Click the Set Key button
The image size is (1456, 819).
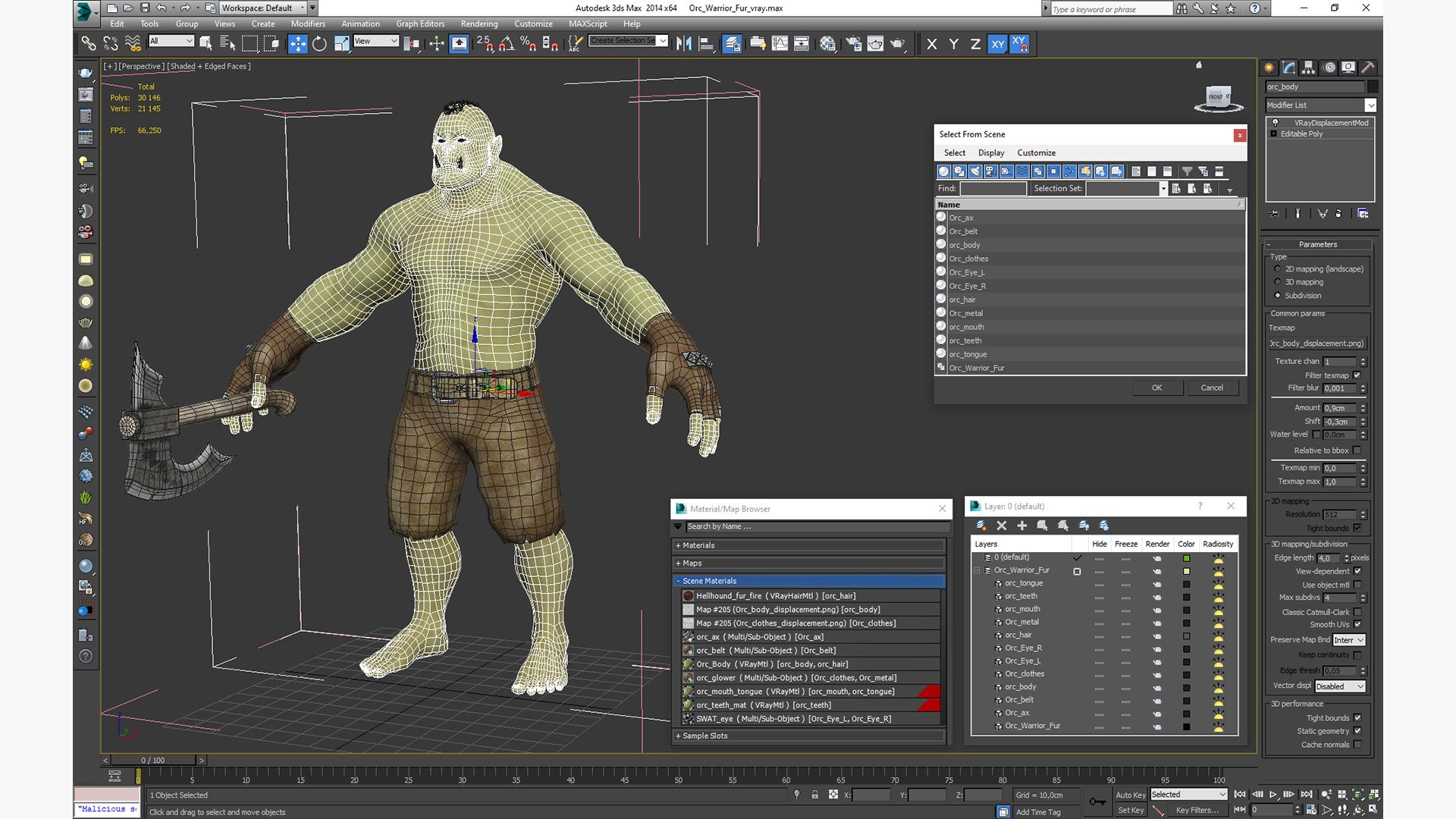point(1130,810)
